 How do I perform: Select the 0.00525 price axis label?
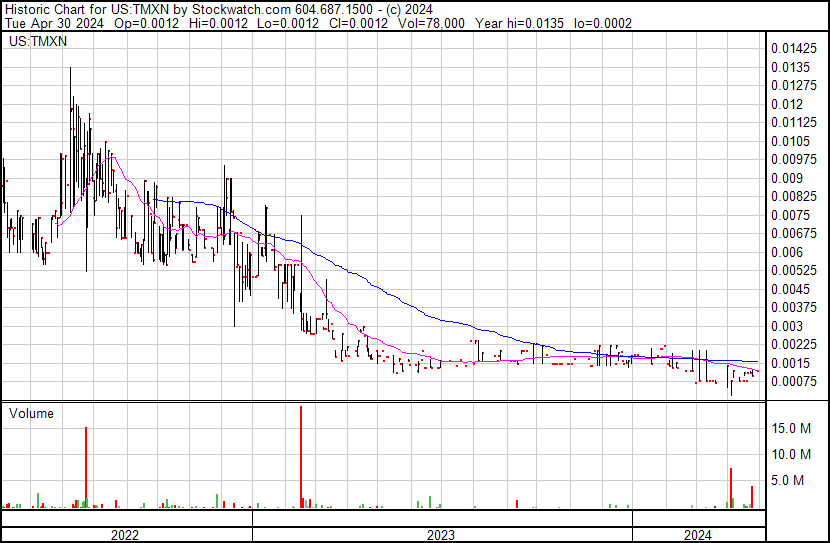point(794,270)
